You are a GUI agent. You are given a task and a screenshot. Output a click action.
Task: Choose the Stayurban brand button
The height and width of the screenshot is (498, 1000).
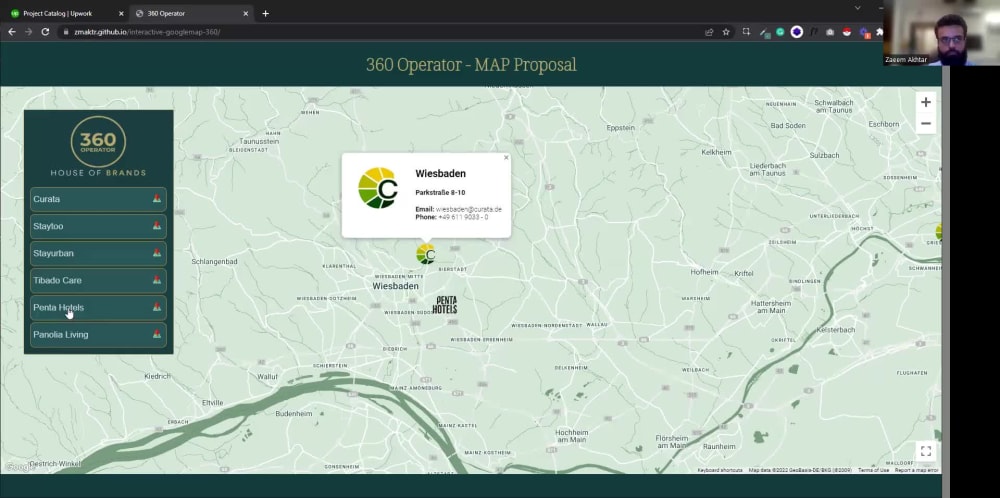[98, 253]
